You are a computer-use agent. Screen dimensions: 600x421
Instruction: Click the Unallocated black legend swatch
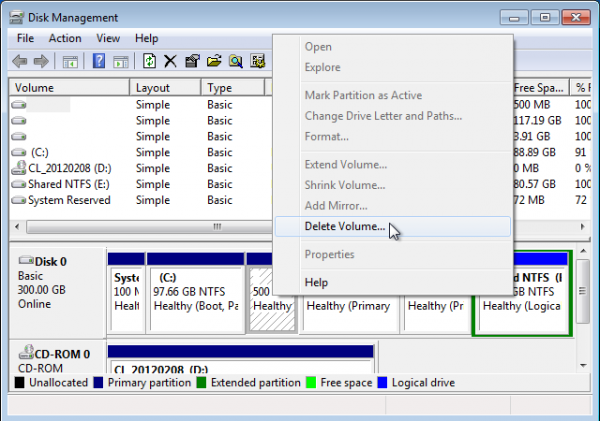(19, 382)
